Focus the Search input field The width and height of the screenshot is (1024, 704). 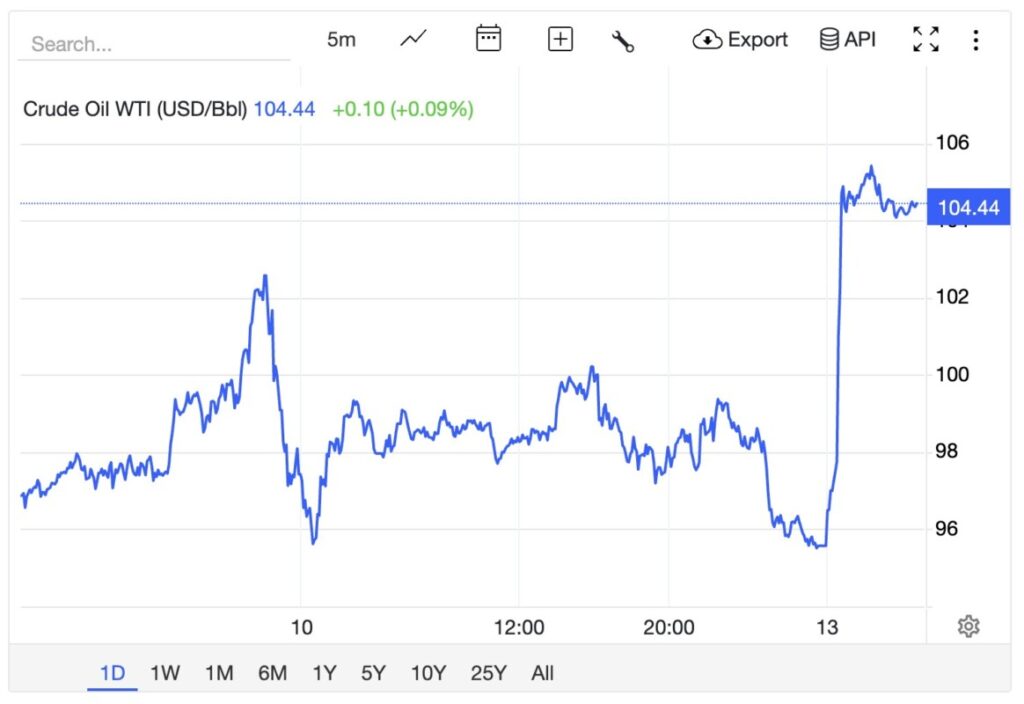pyautogui.click(x=155, y=44)
